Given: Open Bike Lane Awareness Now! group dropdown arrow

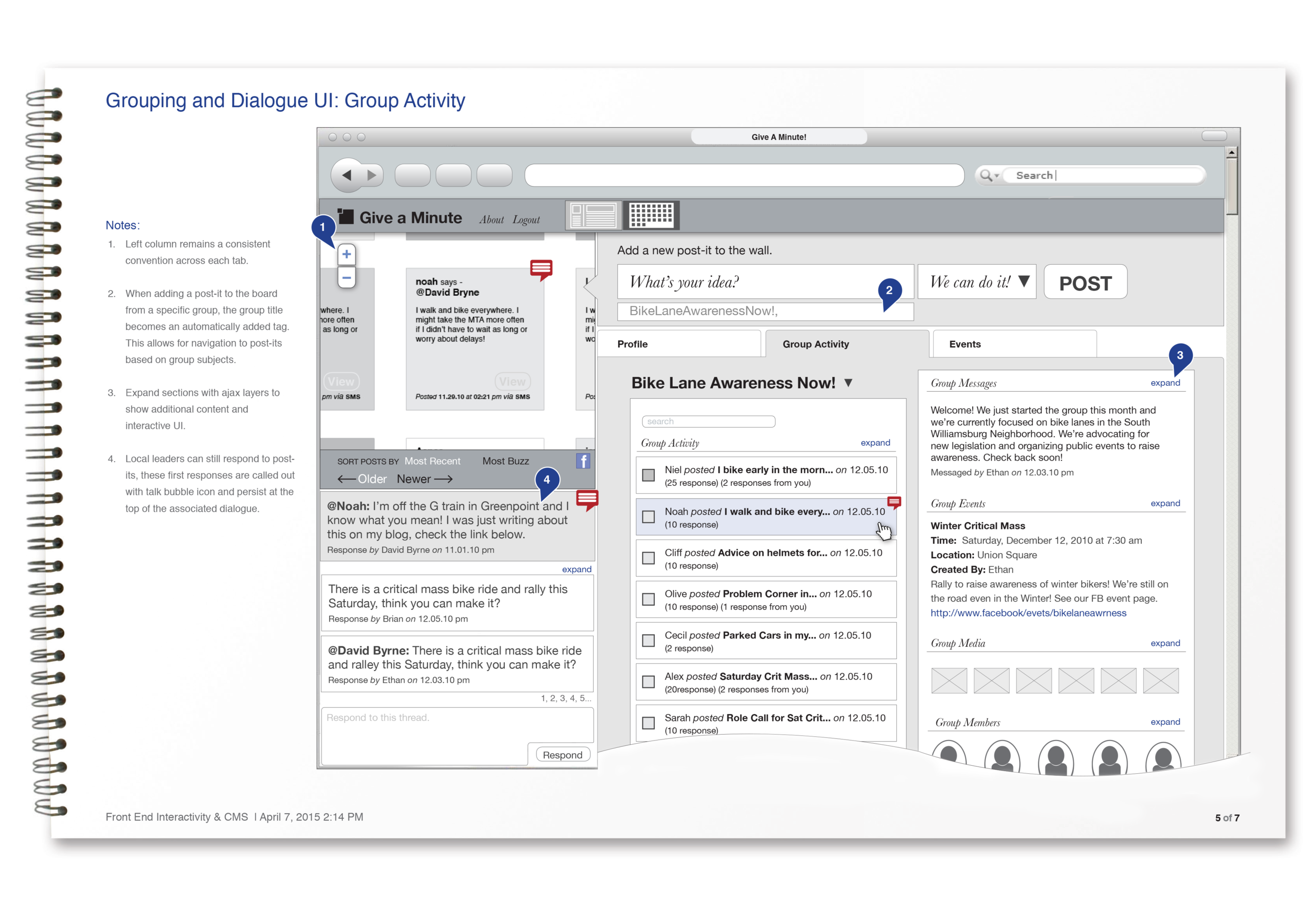Looking at the screenshot, I should coord(848,383).
